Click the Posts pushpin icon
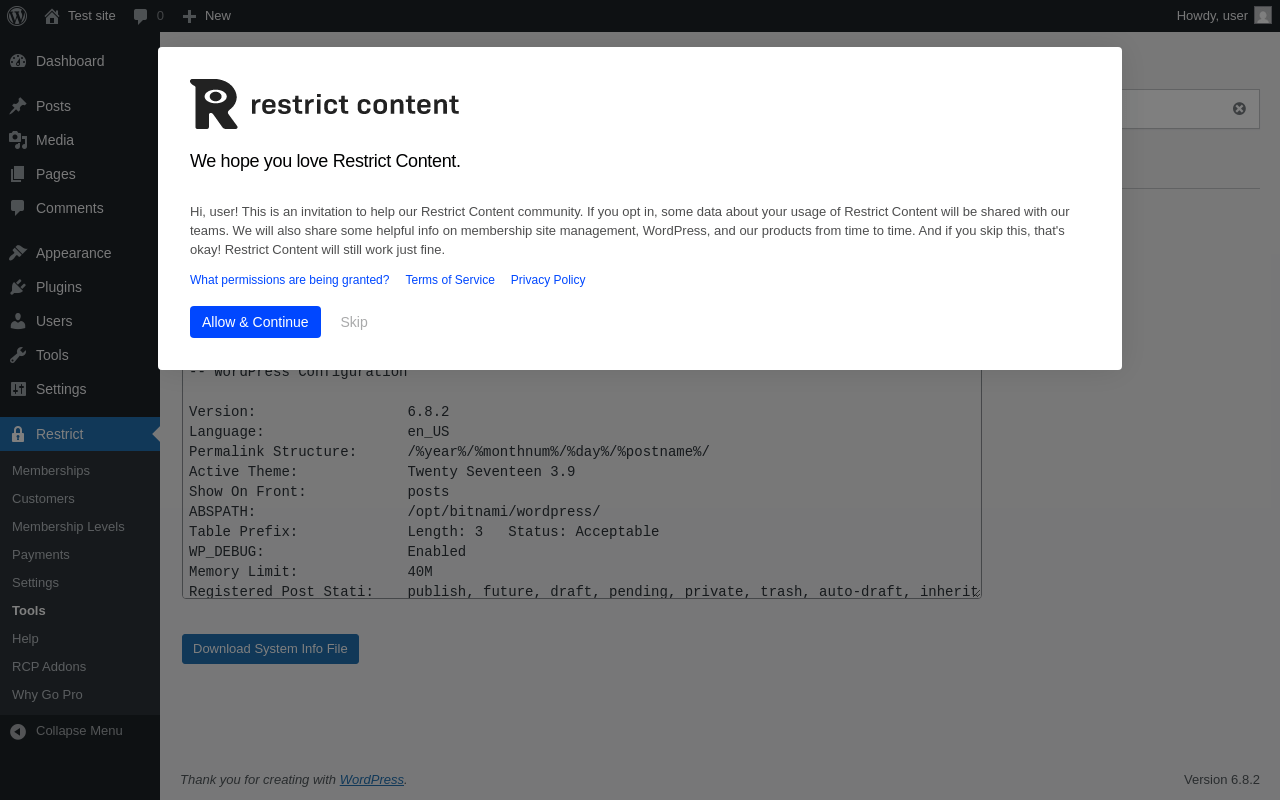Image resolution: width=1280 pixels, height=800 pixels. 18,106
